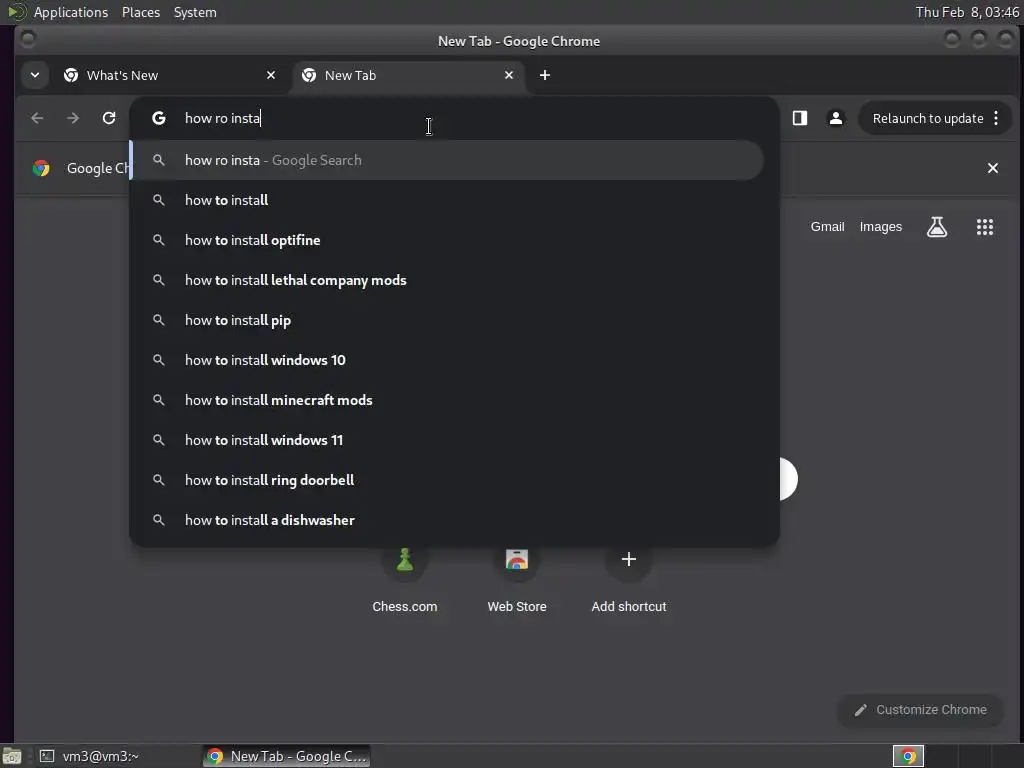Select the New Tab tab
1024x768 pixels.
pyautogui.click(x=408, y=75)
